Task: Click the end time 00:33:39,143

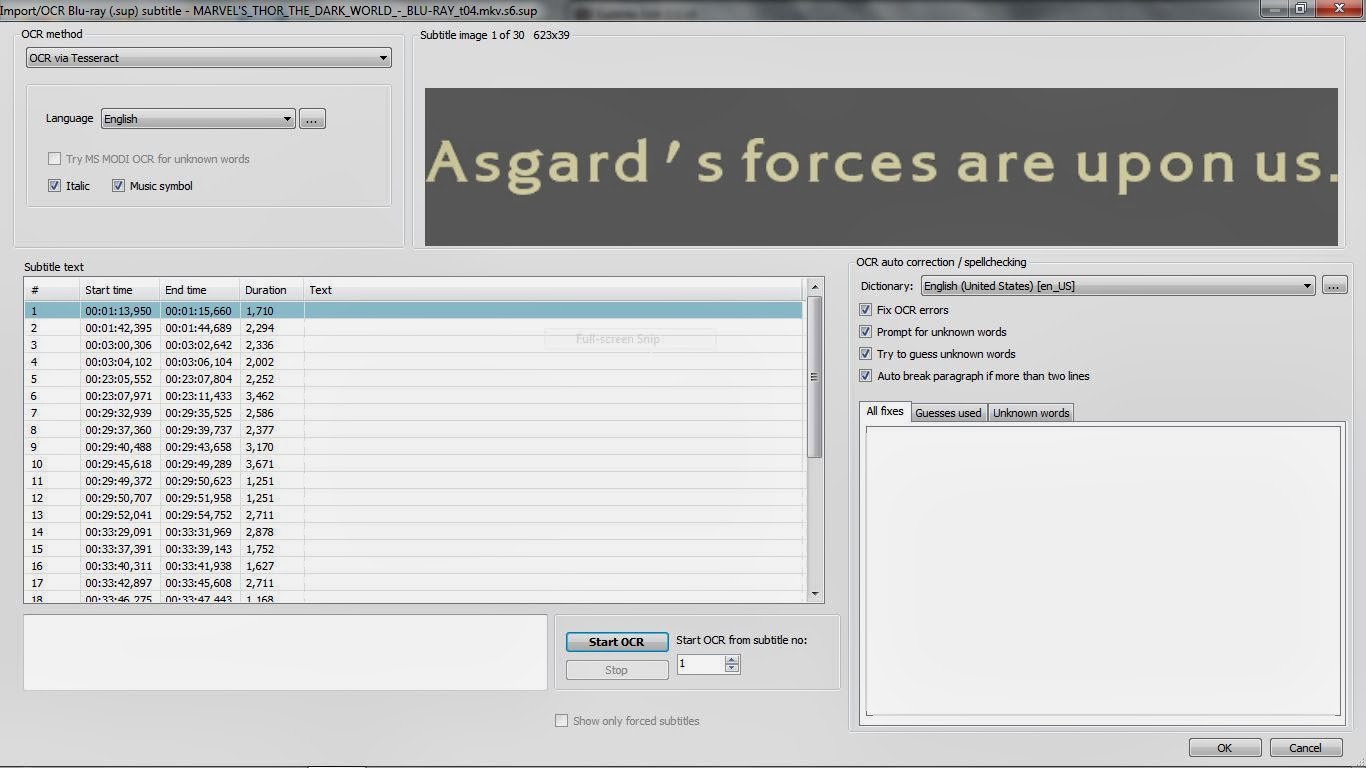Action: pyautogui.click(x=198, y=549)
